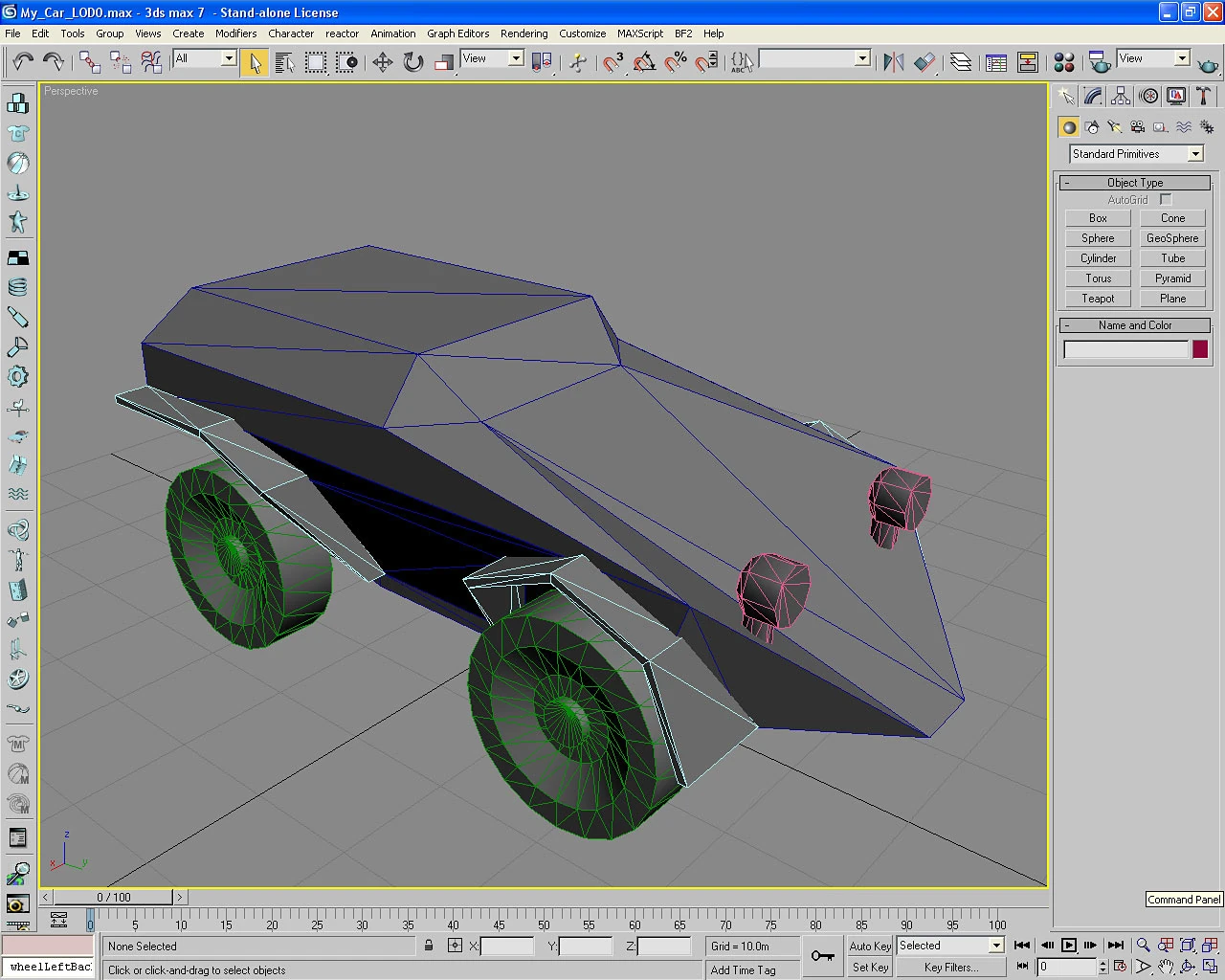1225x980 pixels.
Task: Open Curve Editor from toolbar
Action: (996, 62)
